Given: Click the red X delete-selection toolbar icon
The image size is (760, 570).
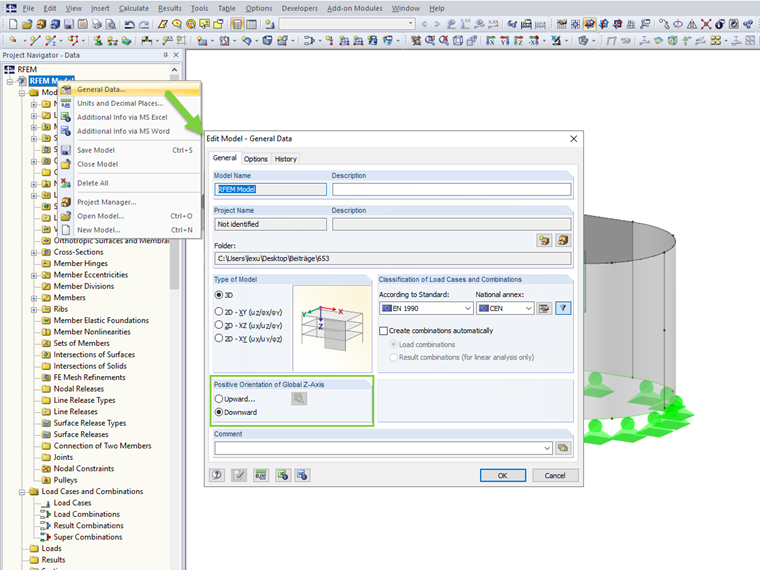Looking at the screenshot, I should [706, 24].
